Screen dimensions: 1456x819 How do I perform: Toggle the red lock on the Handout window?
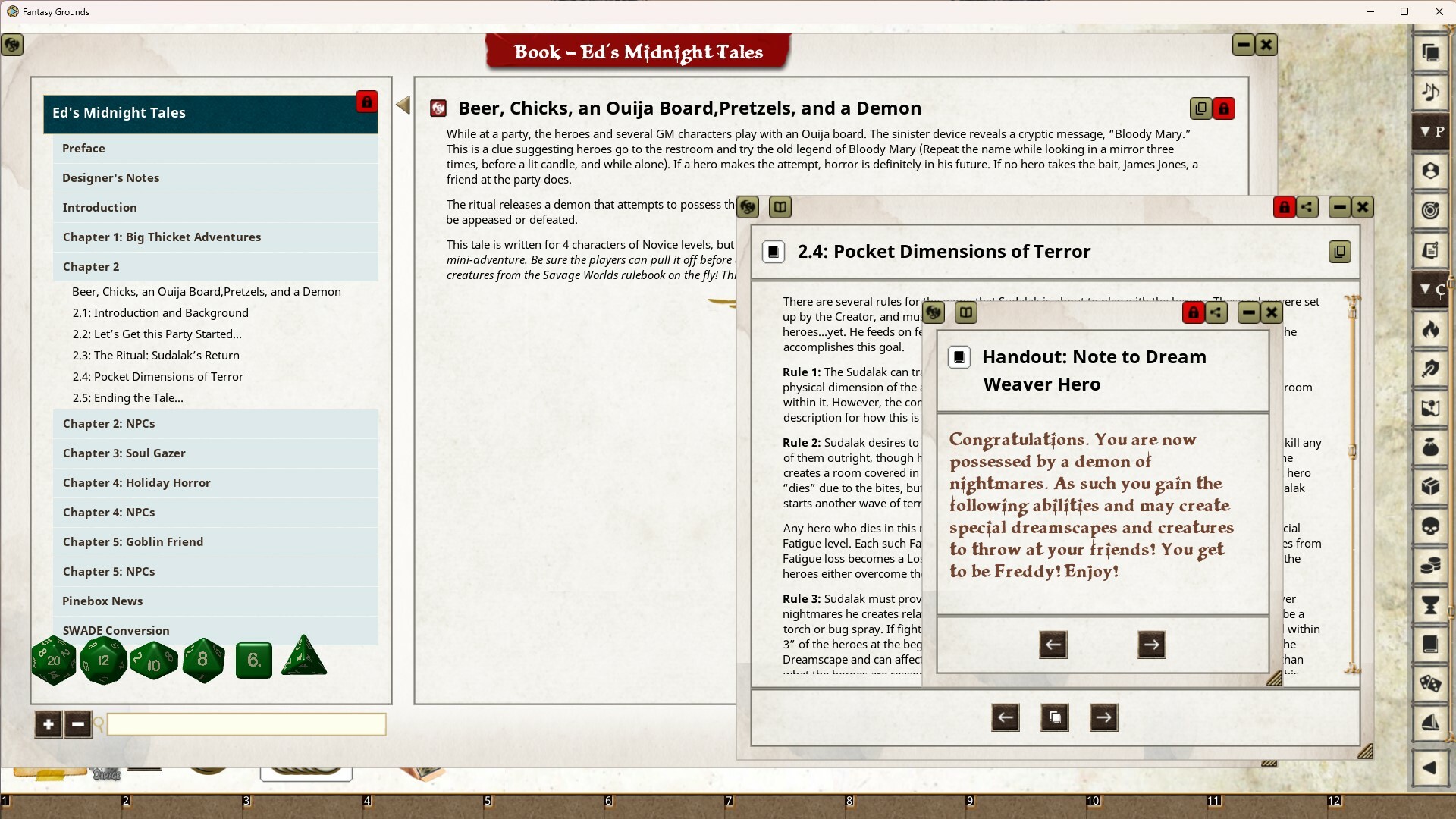tap(1192, 312)
